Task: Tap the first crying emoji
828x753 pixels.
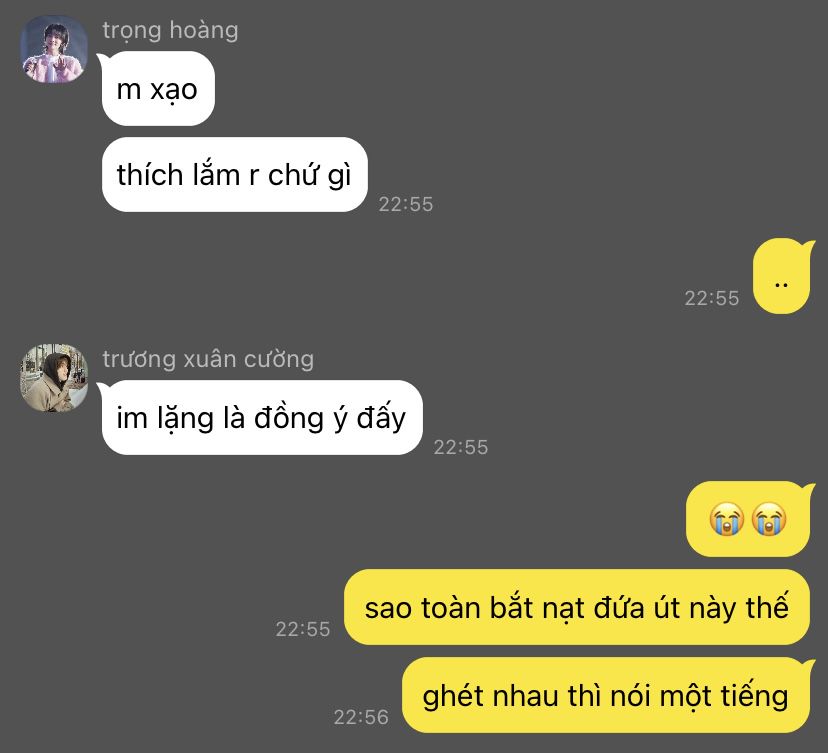Action: [727, 519]
